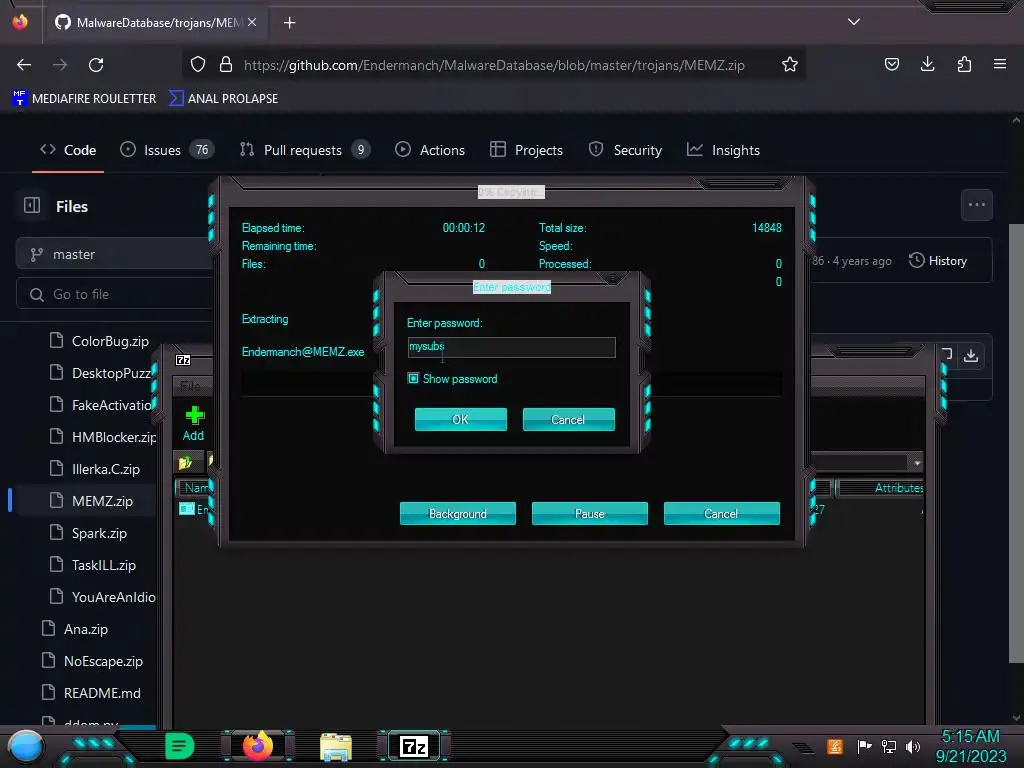The image size is (1024, 768).
Task: Show date and time calendar
Action: (971, 746)
